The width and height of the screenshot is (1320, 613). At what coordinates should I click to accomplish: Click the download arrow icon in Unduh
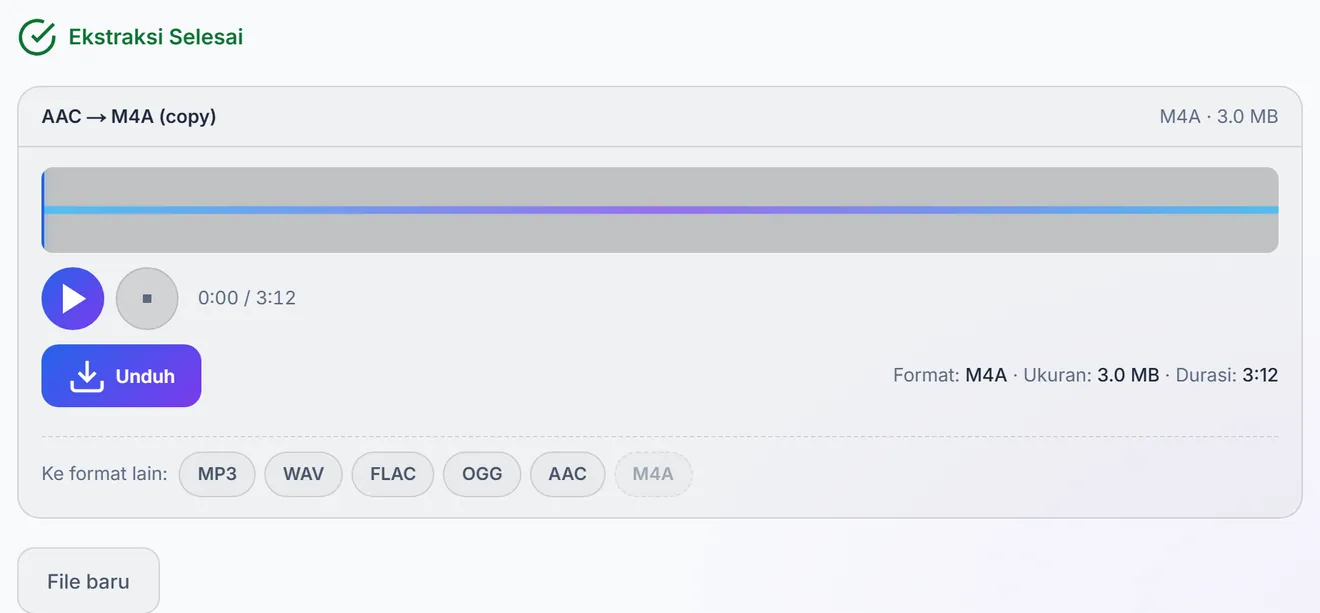coord(87,376)
